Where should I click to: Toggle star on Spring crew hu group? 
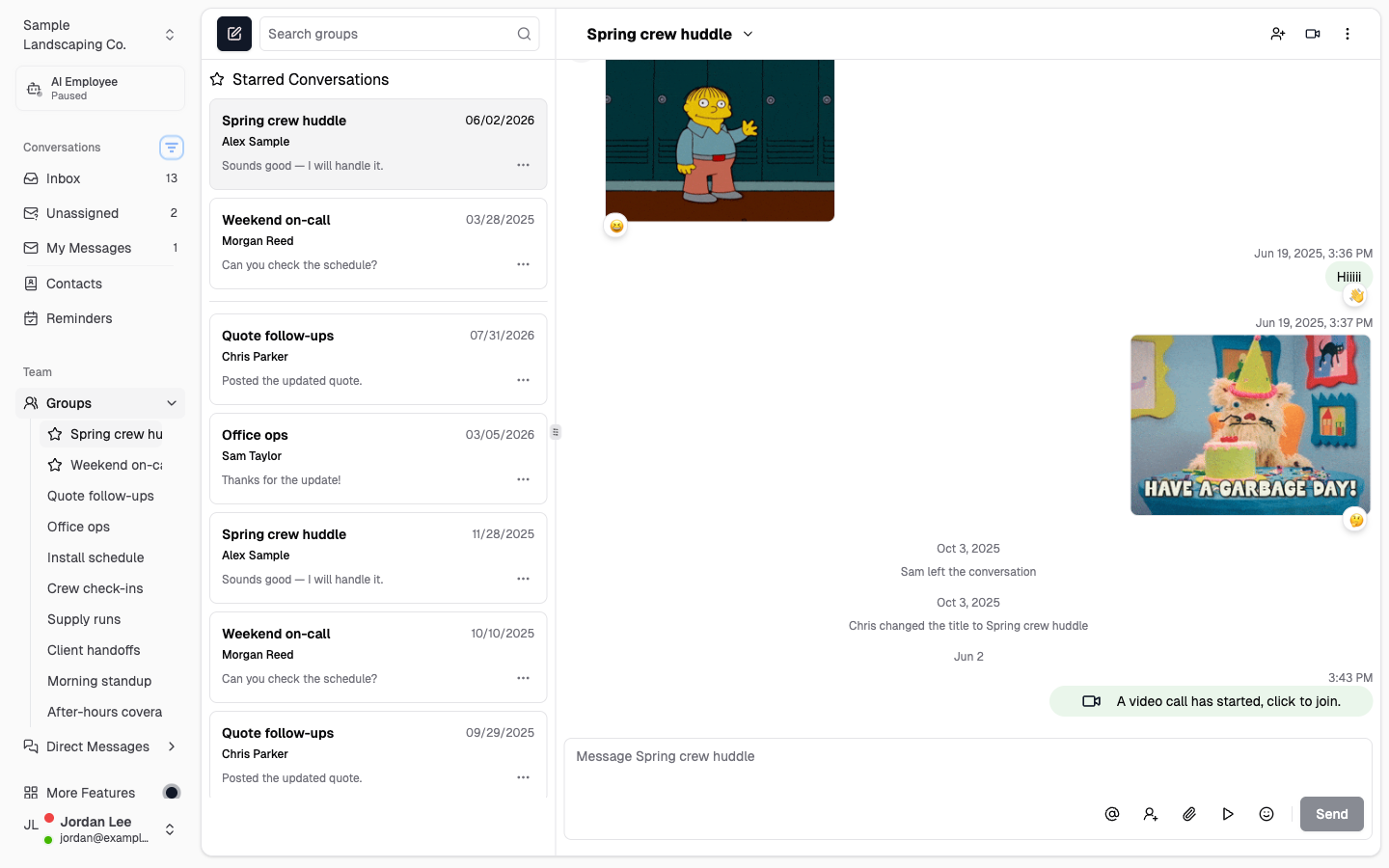click(x=55, y=434)
